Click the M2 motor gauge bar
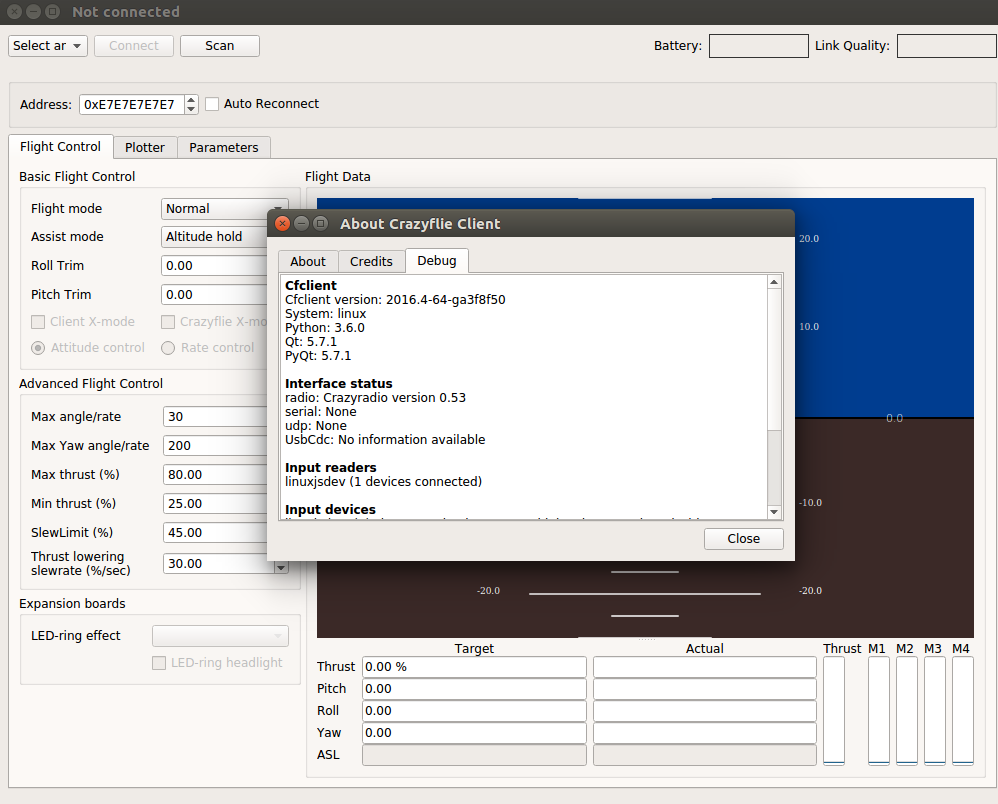Screen dimensions: 998x804 (906, 710)
